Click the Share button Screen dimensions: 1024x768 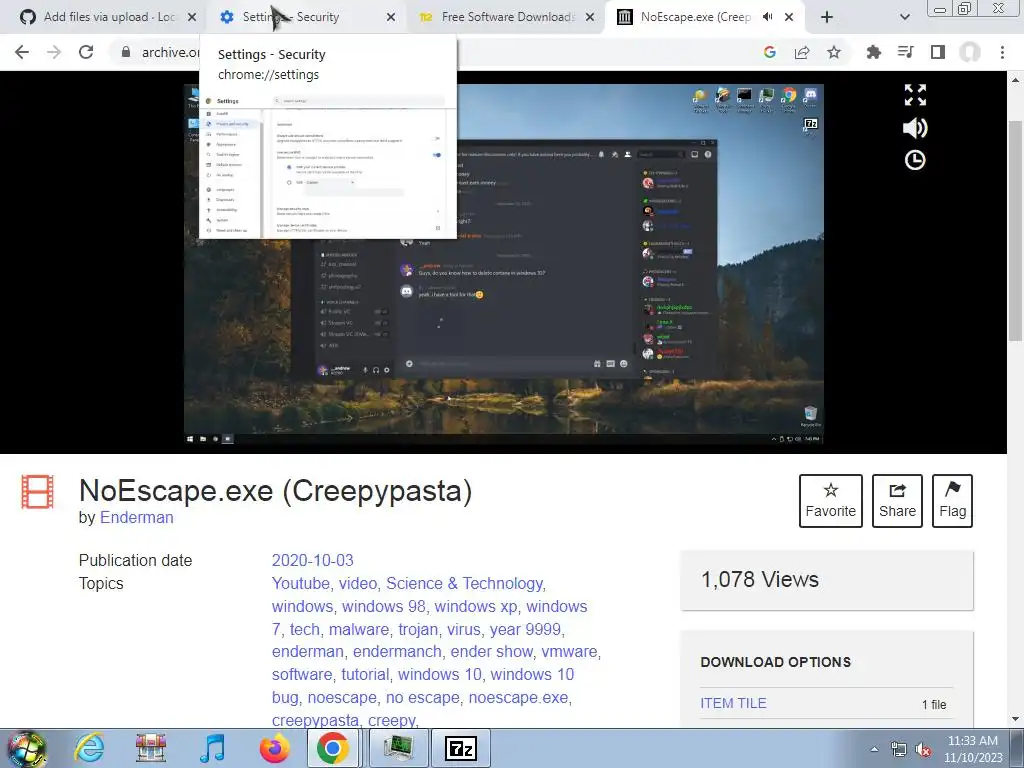tap(897, 501)
